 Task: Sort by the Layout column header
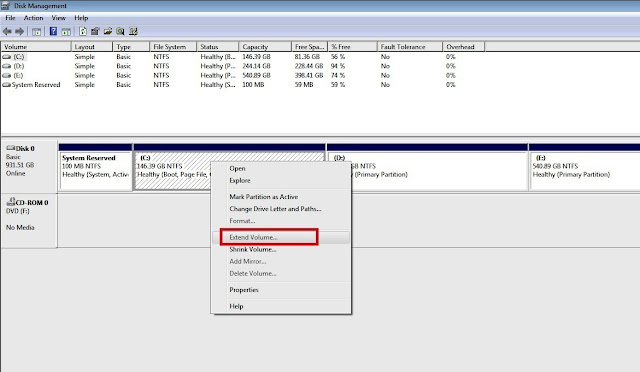click(x=92, y=47)
